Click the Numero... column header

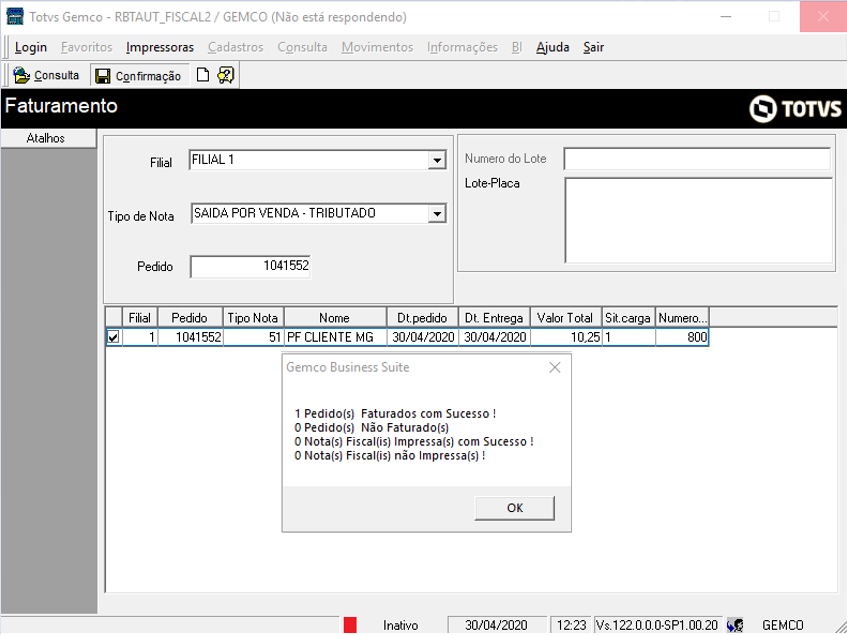pos(682,318)
